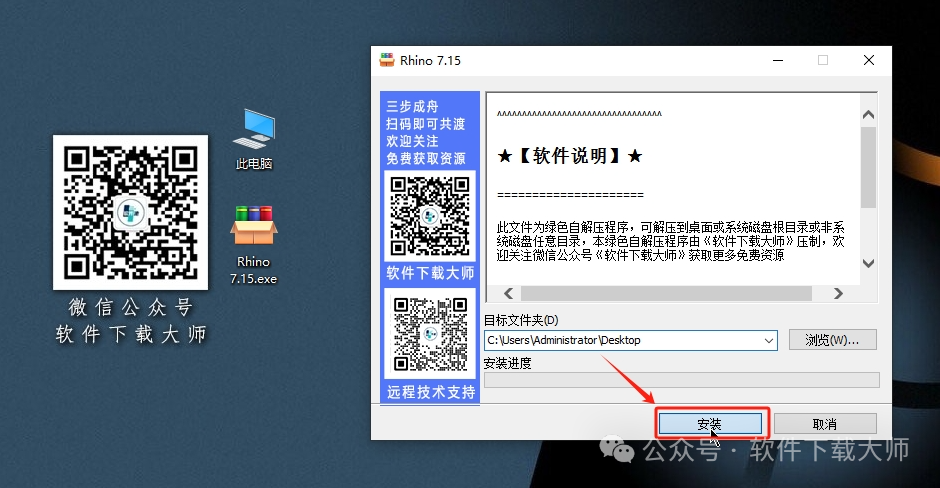Click the description paragraph starting 此文件为绿色自解压程序
Viewport: 940px width, 488px height.
(x=670, y=242)
